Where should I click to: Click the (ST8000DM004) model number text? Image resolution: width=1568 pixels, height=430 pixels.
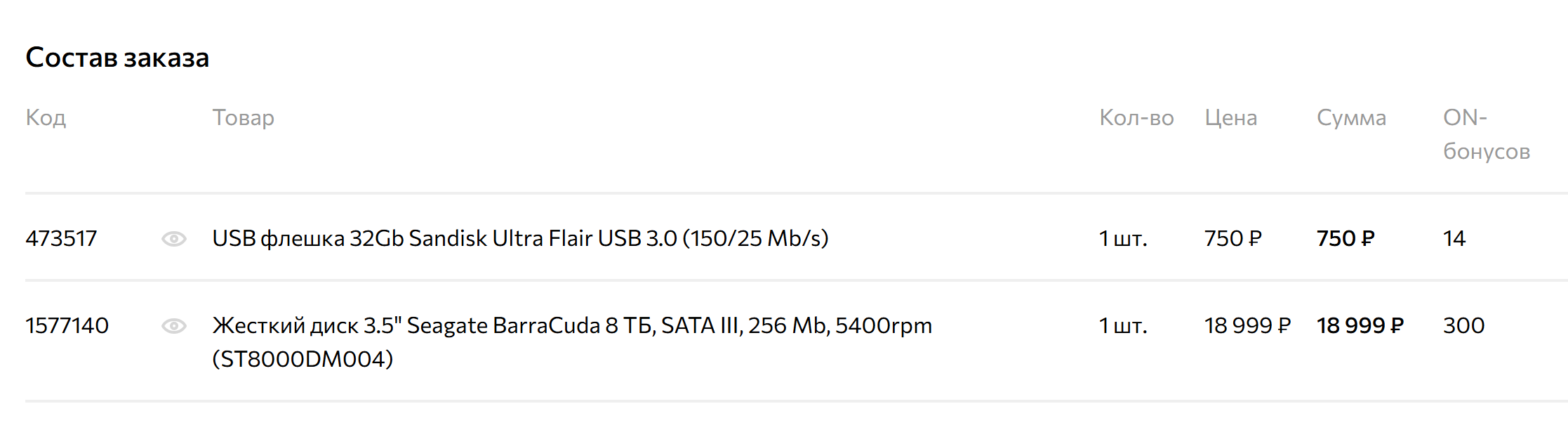(303, 360)
